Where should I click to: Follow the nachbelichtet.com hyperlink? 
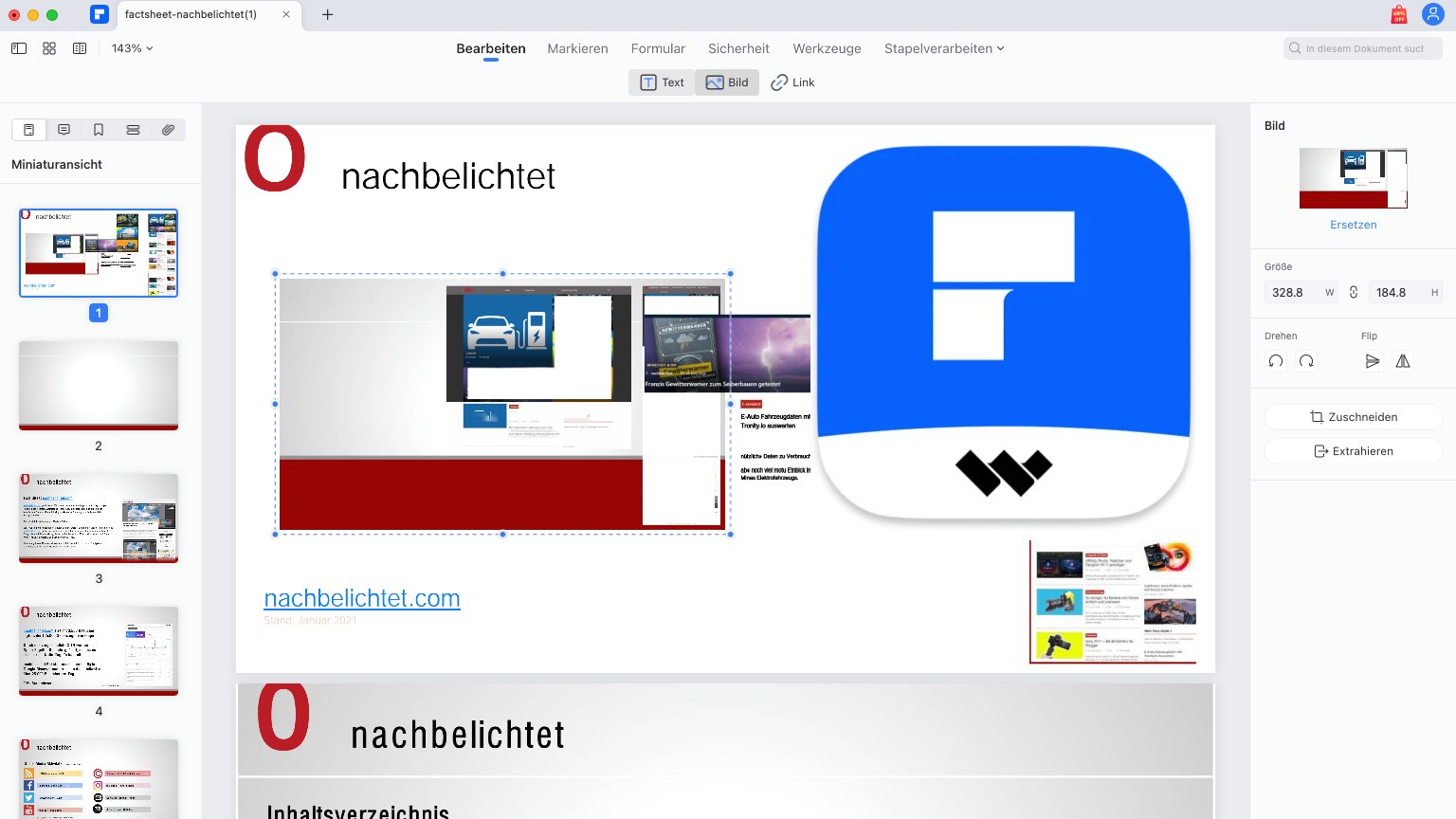point(361,598)
